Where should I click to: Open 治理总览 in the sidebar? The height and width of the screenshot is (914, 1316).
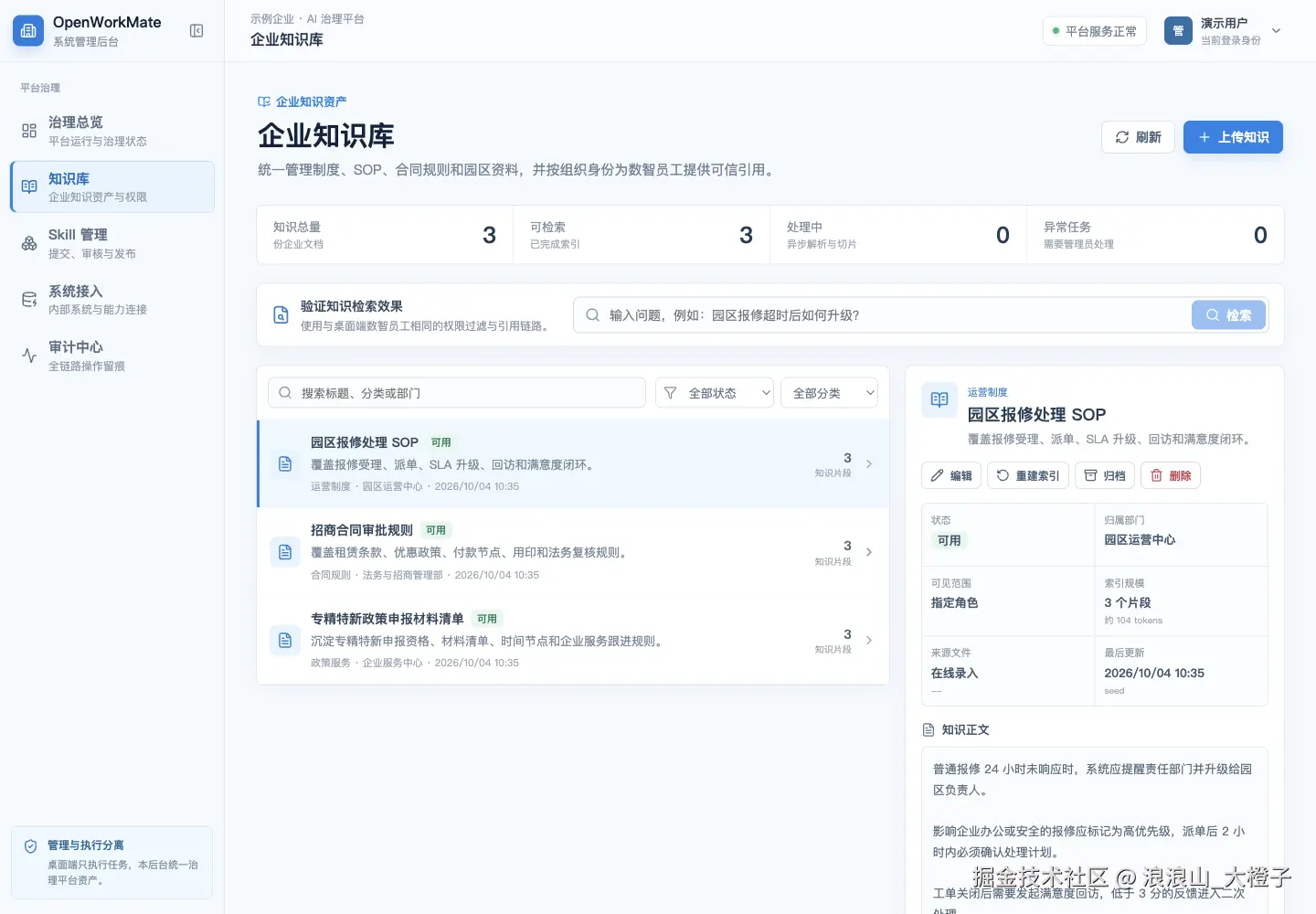pos(112,131)
